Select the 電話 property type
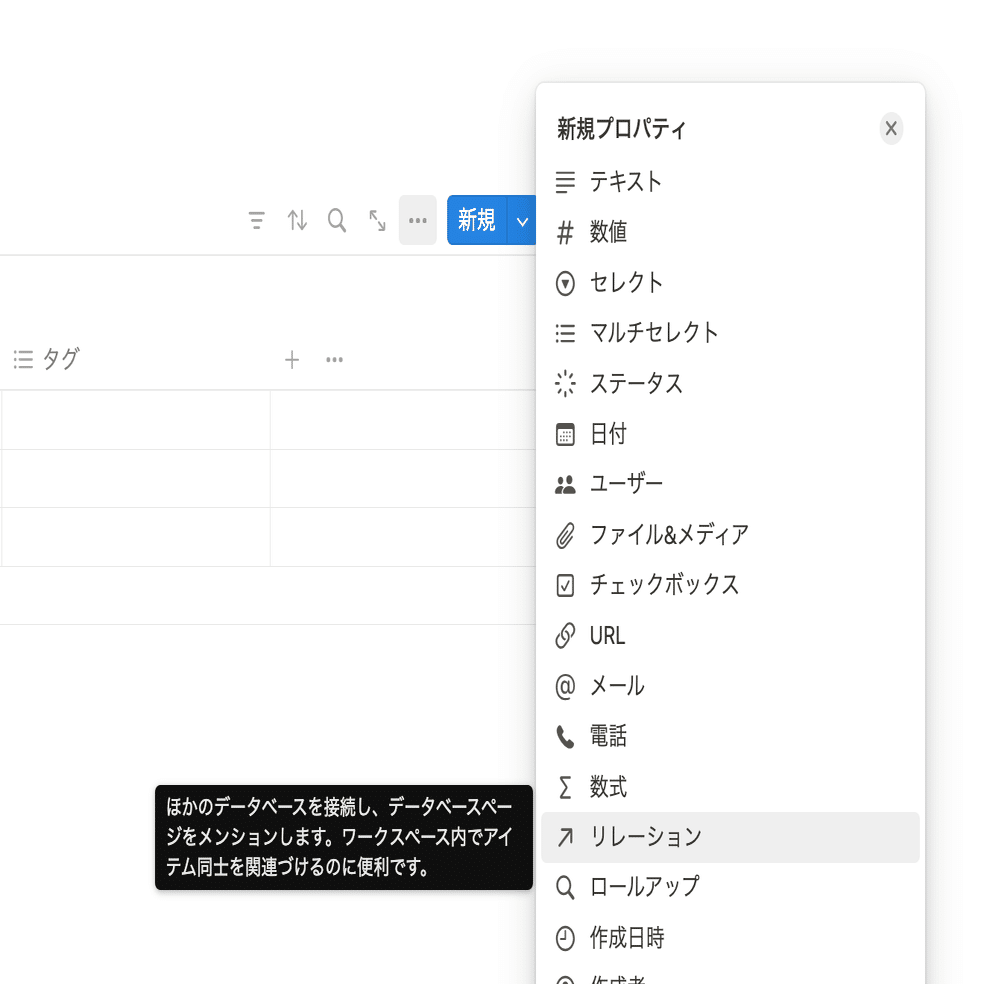 click(x=730, y=736)
